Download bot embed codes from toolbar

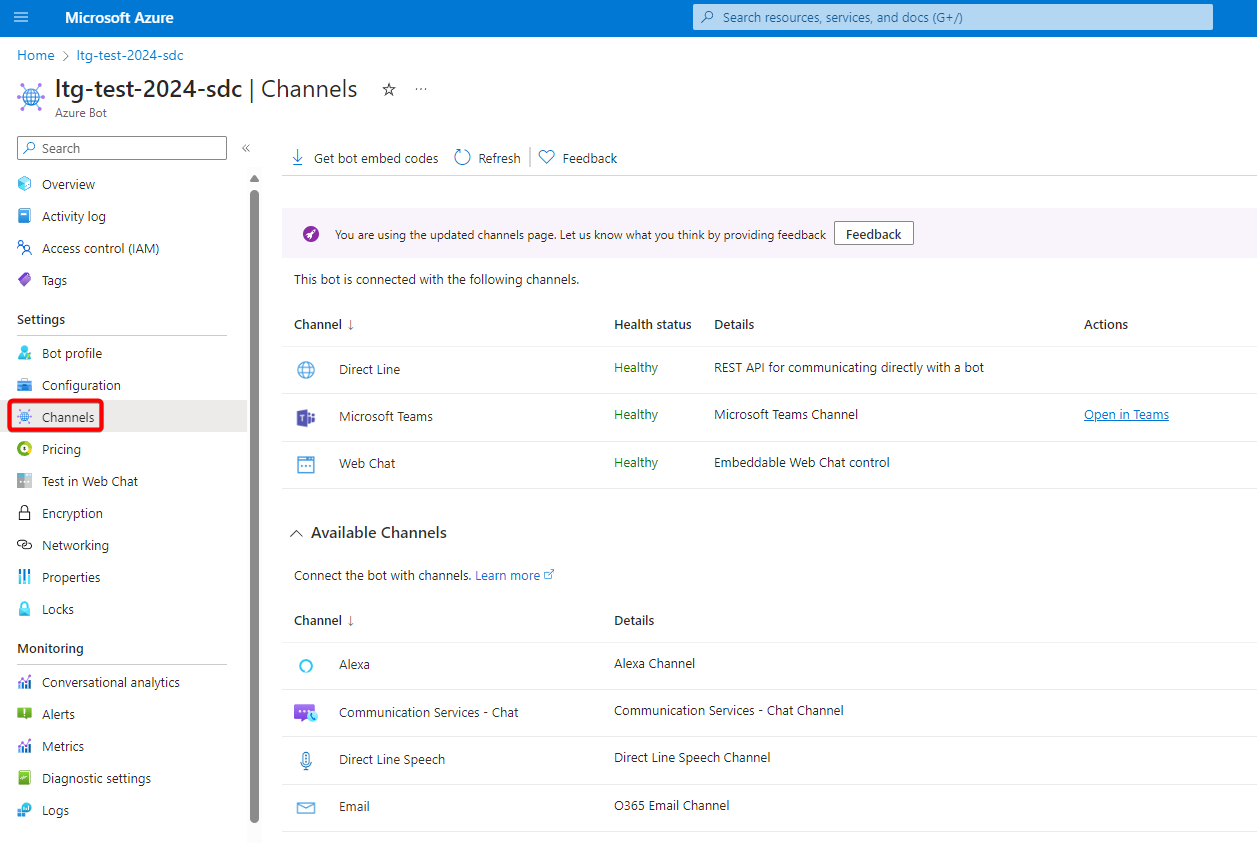[x=365, y=158]
